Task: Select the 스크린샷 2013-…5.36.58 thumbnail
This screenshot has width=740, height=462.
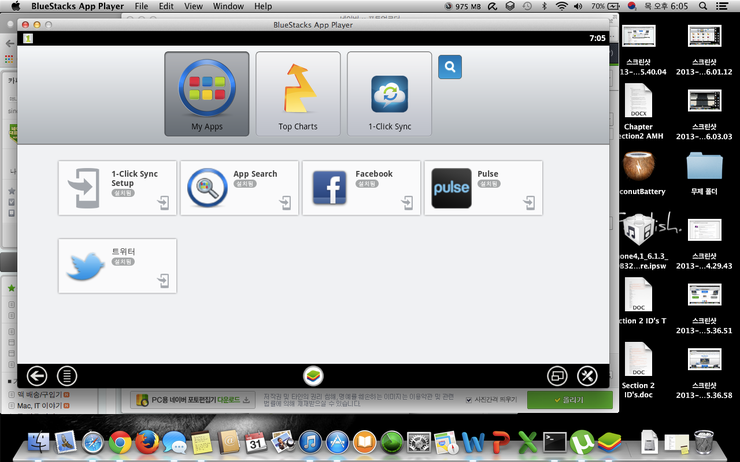Action: [x=704, y=360]
